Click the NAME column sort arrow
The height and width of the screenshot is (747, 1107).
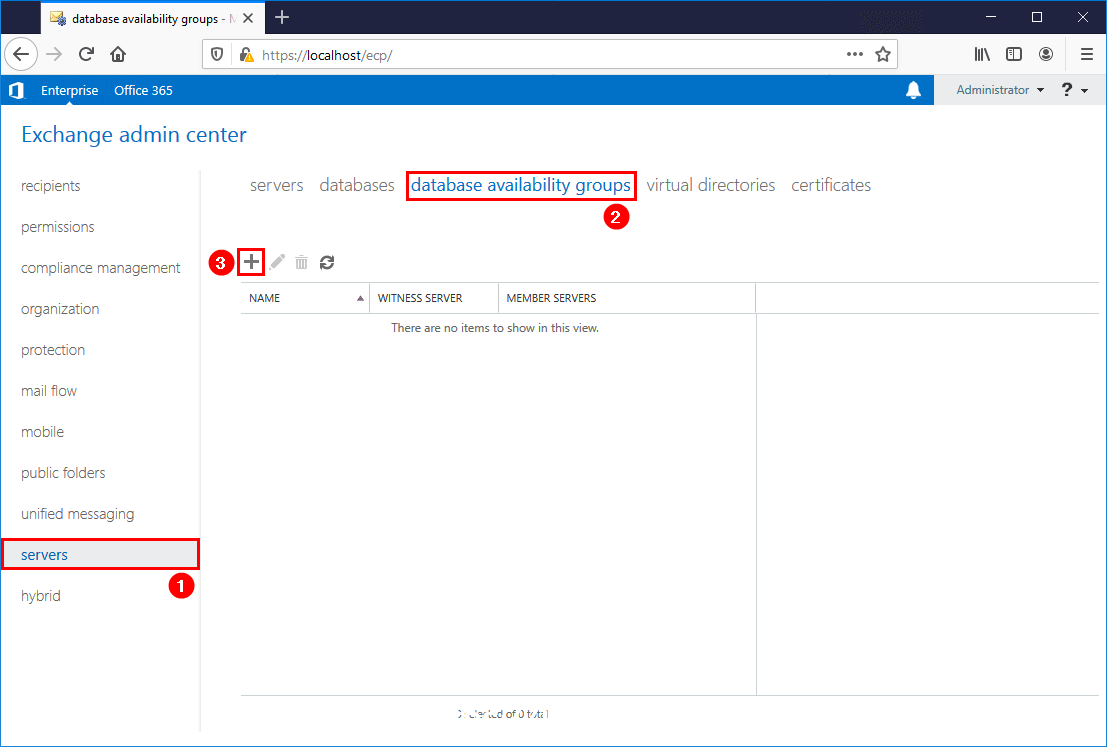pos(360,298)
